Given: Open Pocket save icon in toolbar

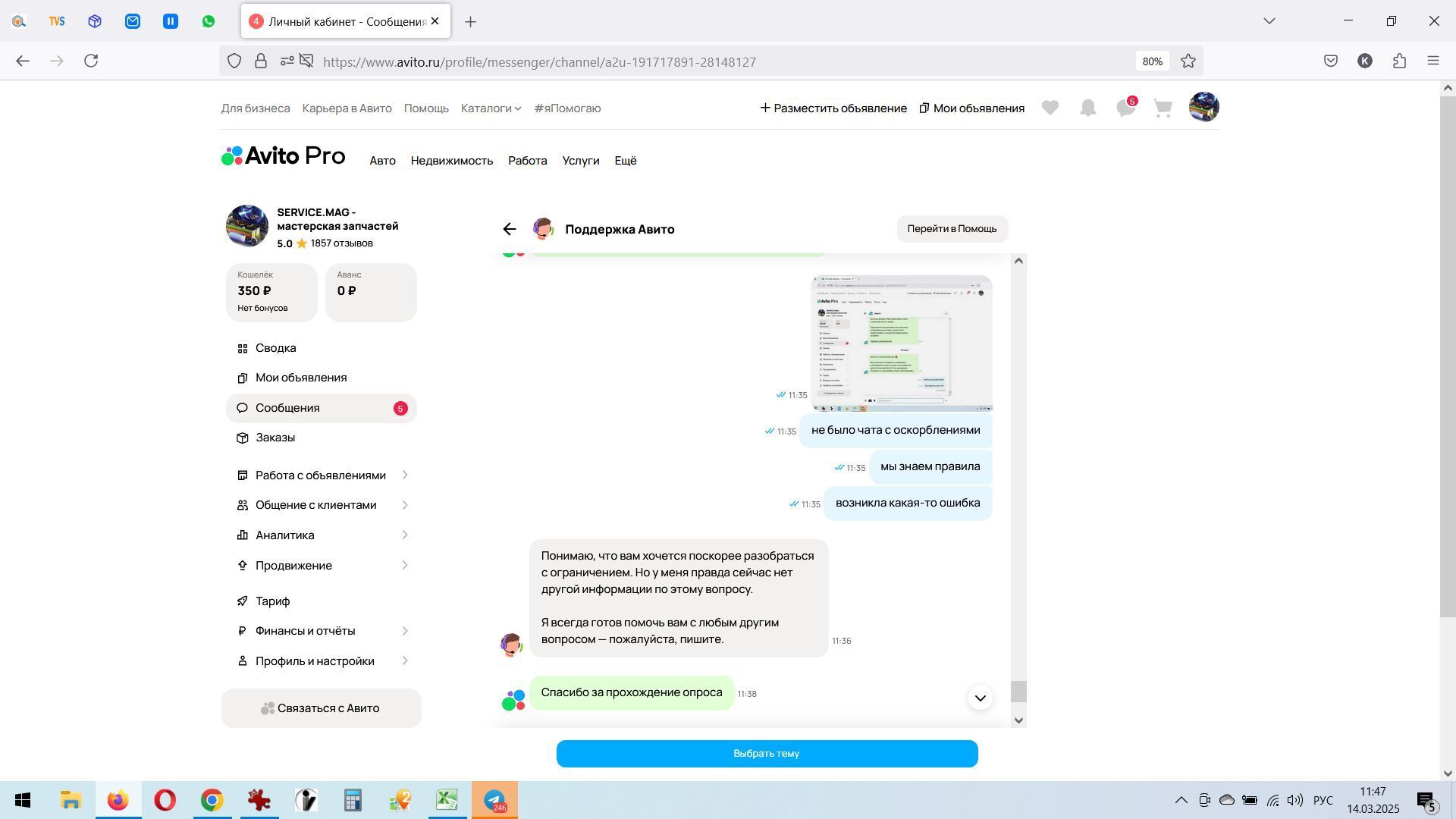Looking at the screenshot, I should tap(1331, 61).
